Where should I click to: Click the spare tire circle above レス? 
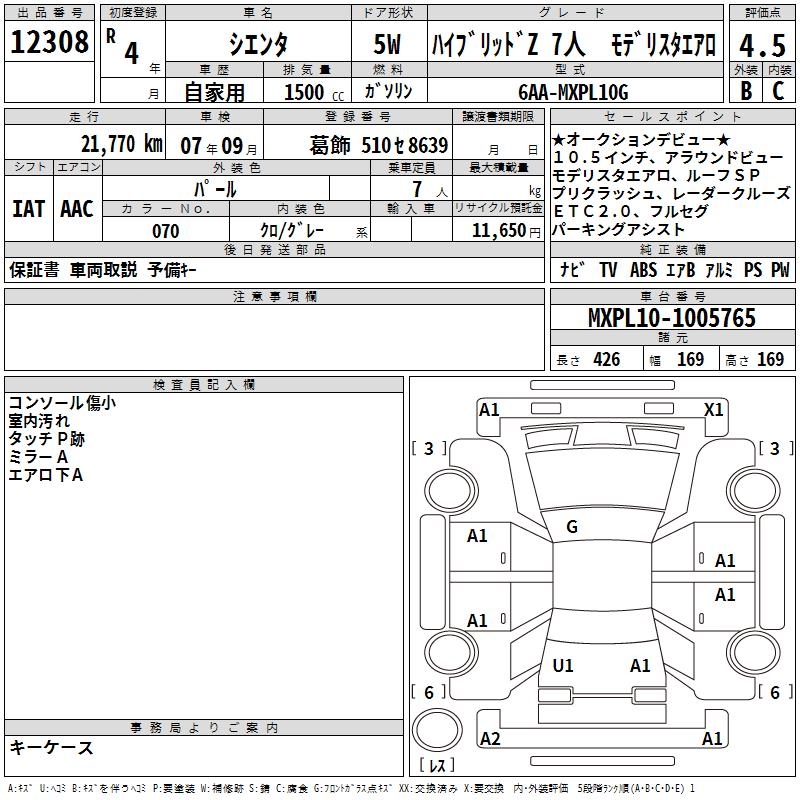point(437,730)
